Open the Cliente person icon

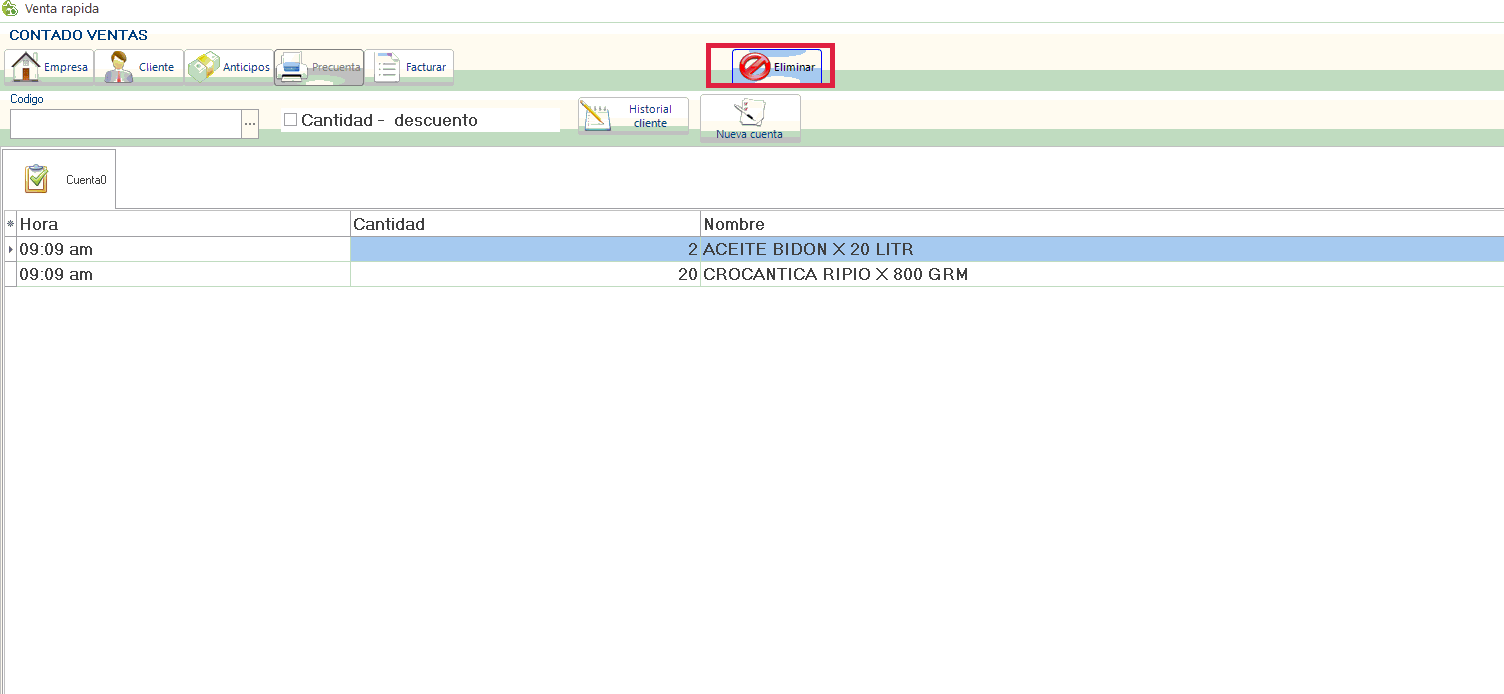pos(119,67)
